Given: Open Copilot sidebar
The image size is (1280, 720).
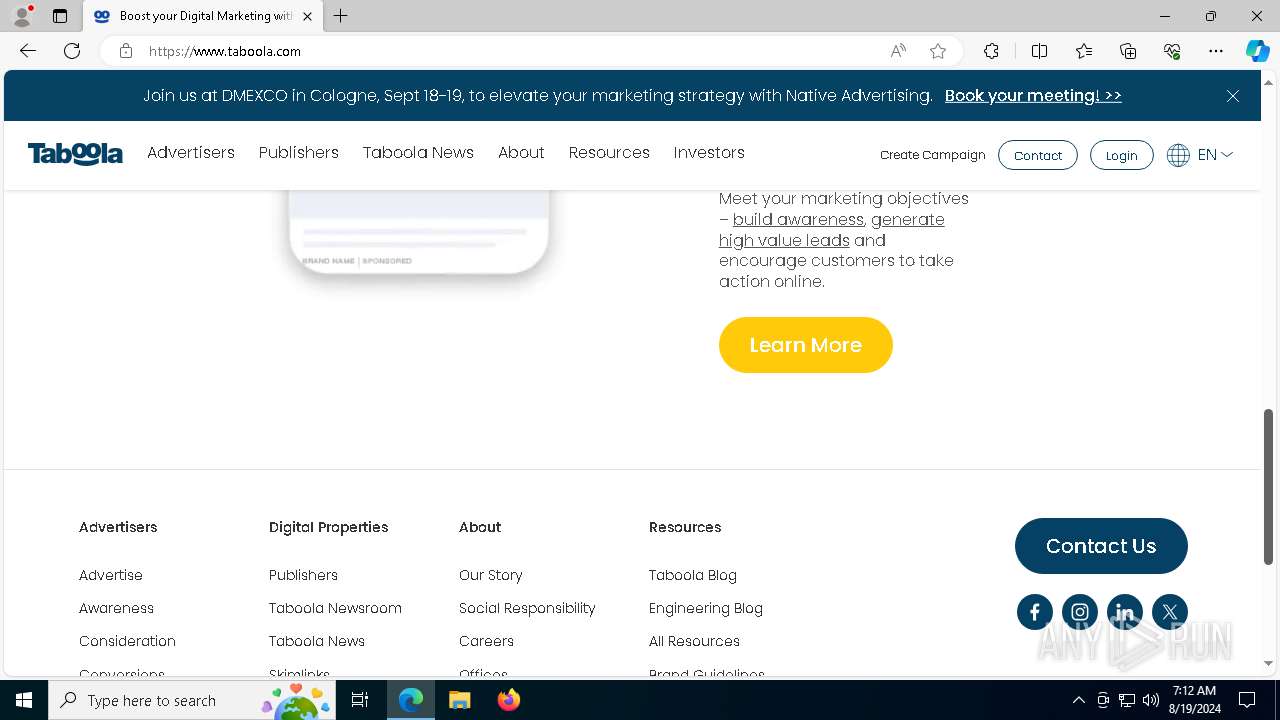Looking at the screenshot, I should (1257, 51).
